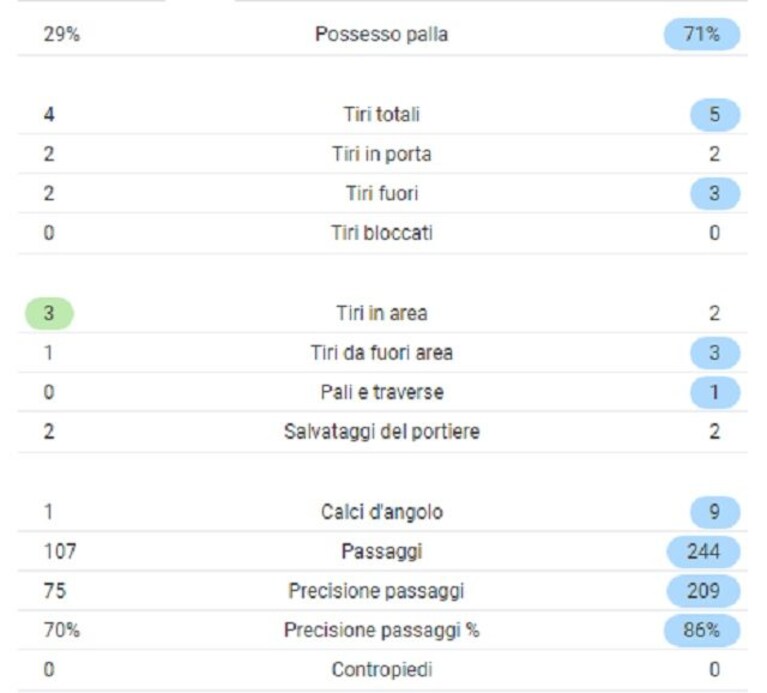This screenshot has height=693, width=767.
Task: Click the 209 accurate passes badge
Action: click(703, 591)
